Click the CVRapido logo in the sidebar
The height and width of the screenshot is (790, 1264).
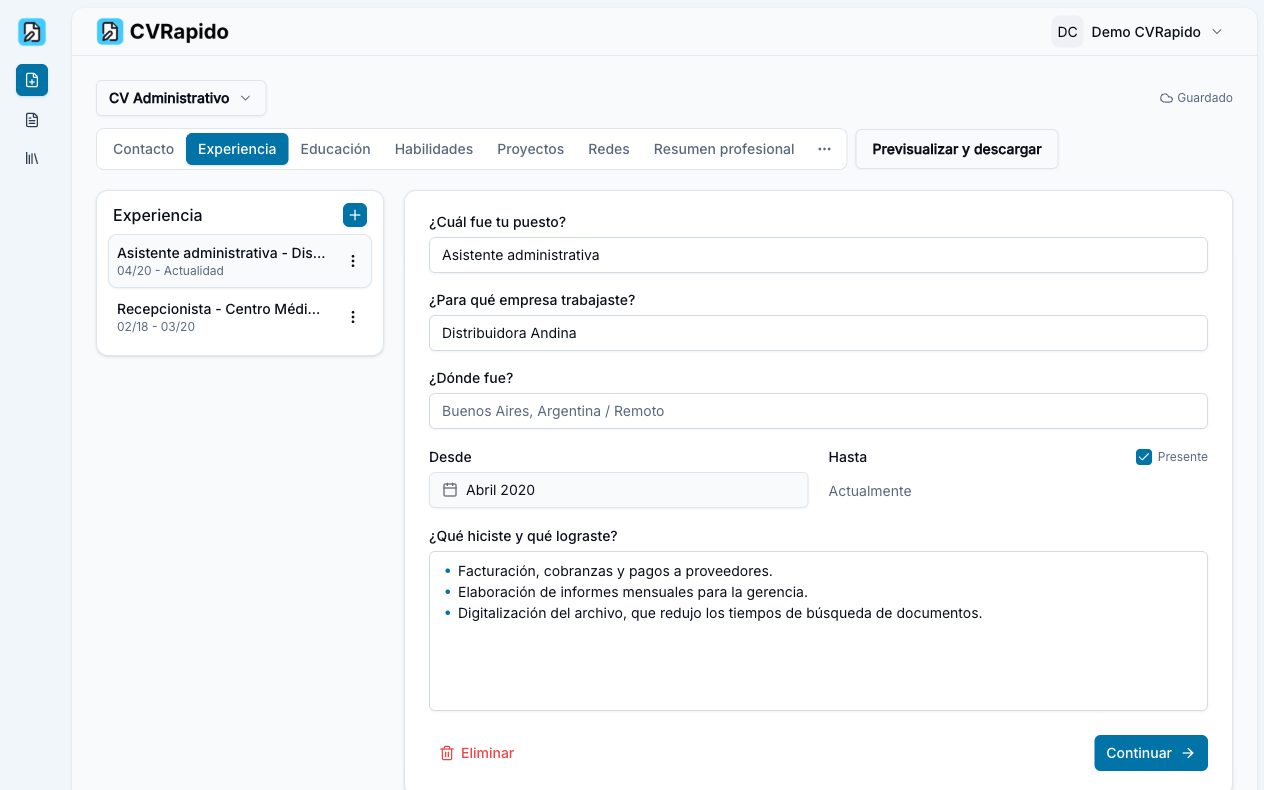(32, 32)
